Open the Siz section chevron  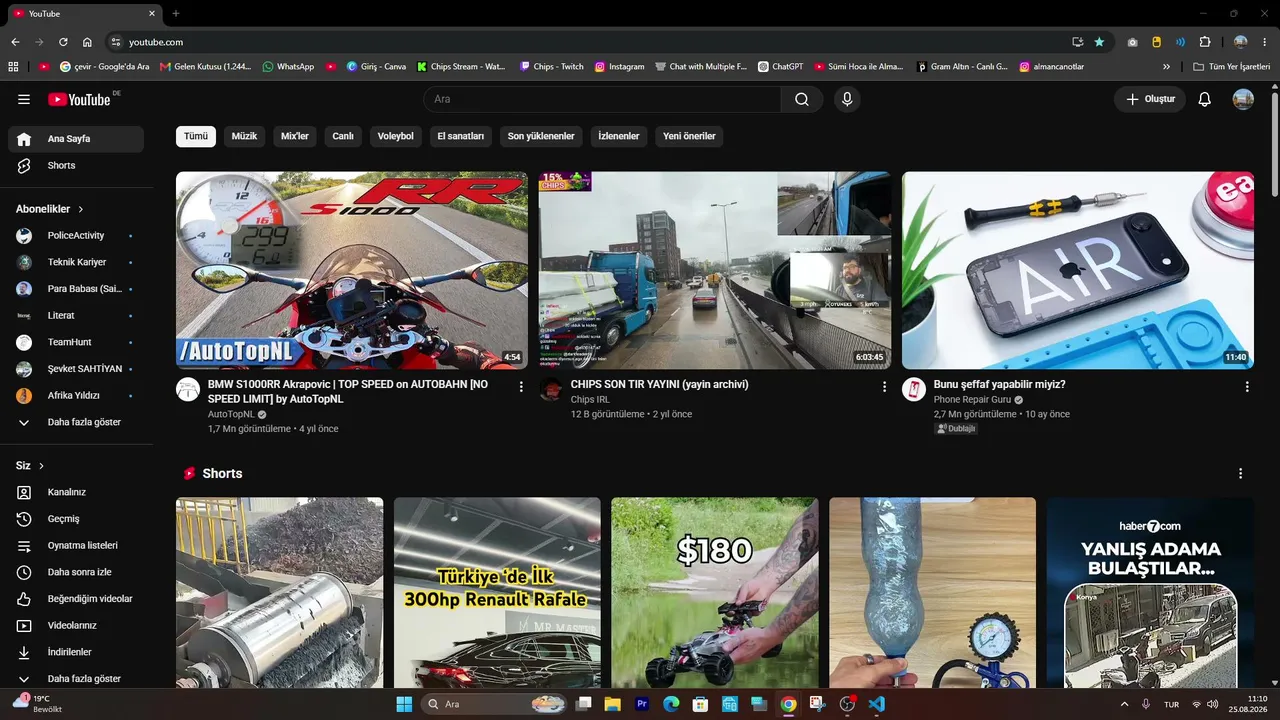coord(42,466)
